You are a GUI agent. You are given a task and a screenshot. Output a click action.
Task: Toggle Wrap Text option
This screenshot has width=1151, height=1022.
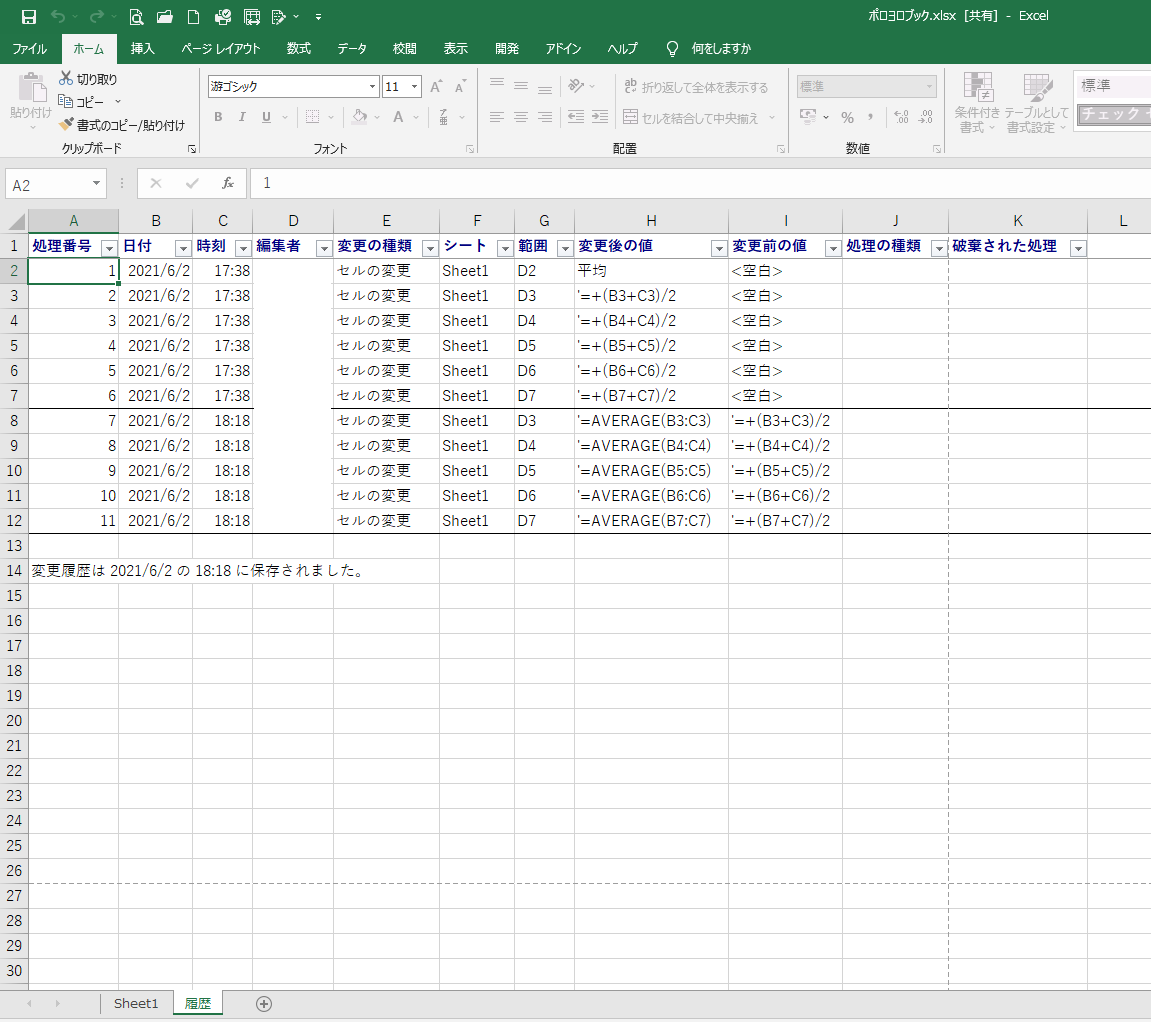(x=696, y=87)
